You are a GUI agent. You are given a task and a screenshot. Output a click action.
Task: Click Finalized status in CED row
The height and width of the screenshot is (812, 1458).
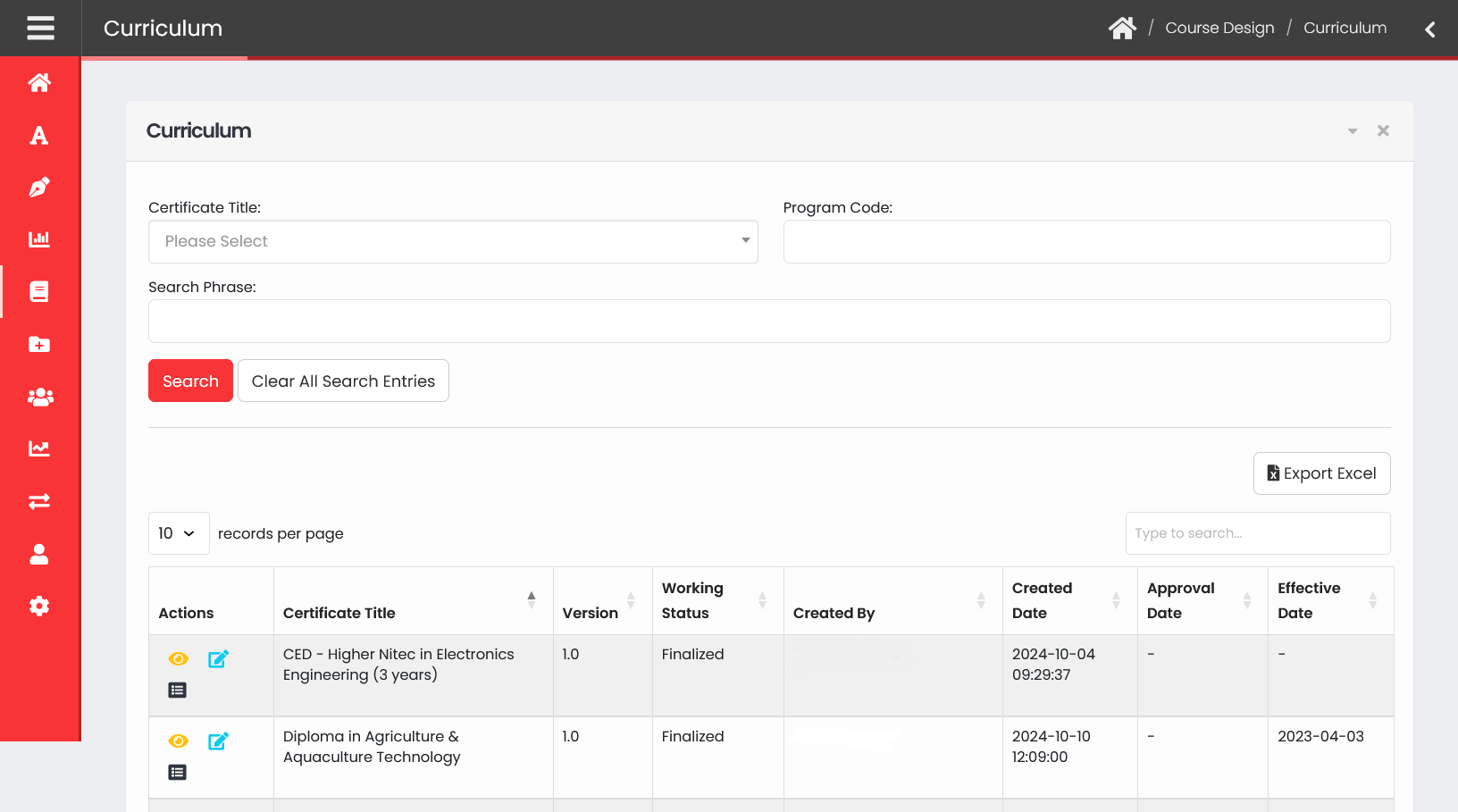pos(692,654)
